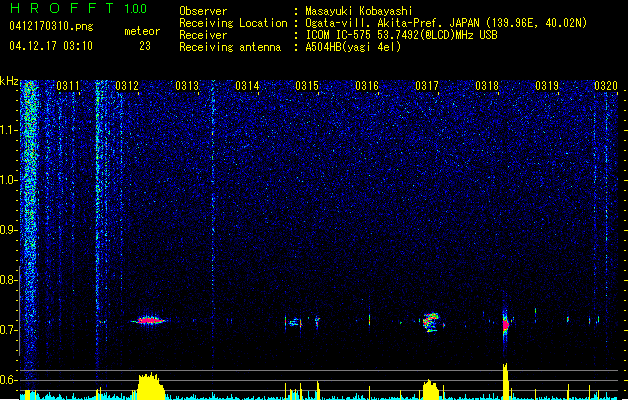
Task: Click the 0315 time marker
Action: (x=307, y=85)
